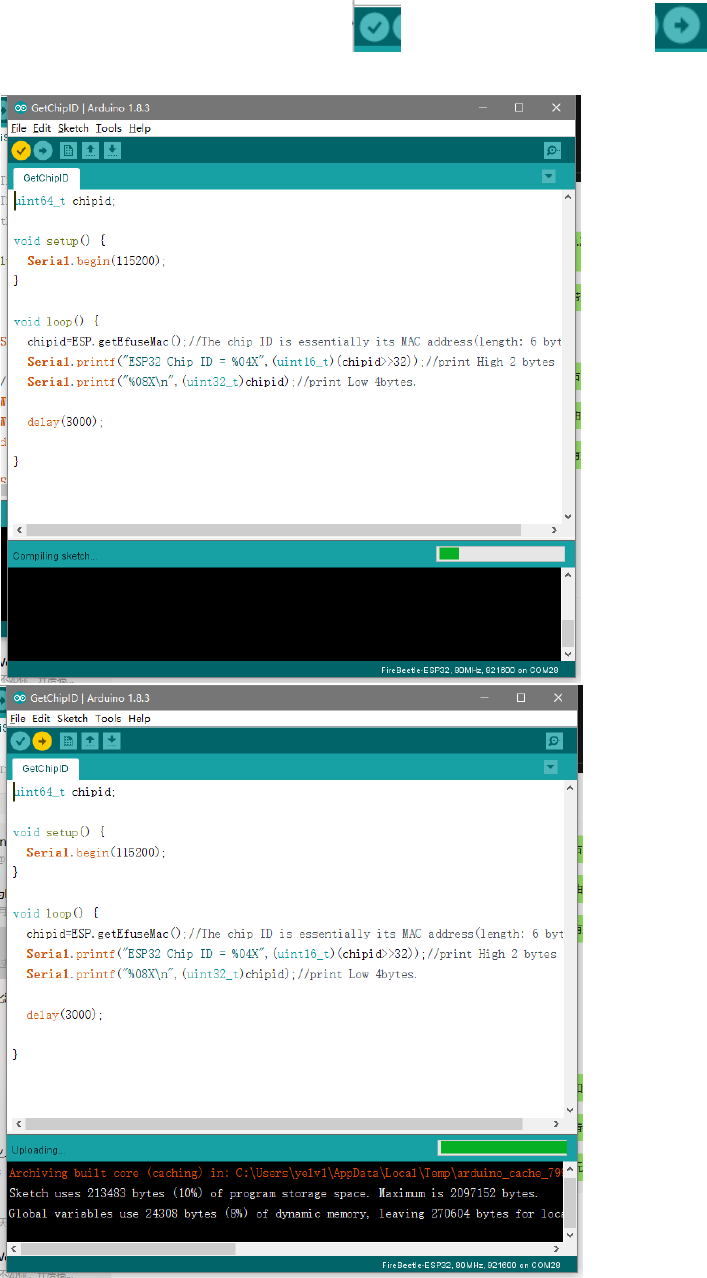Click 'void setup() {' line in upper editor

click(60, 241)
